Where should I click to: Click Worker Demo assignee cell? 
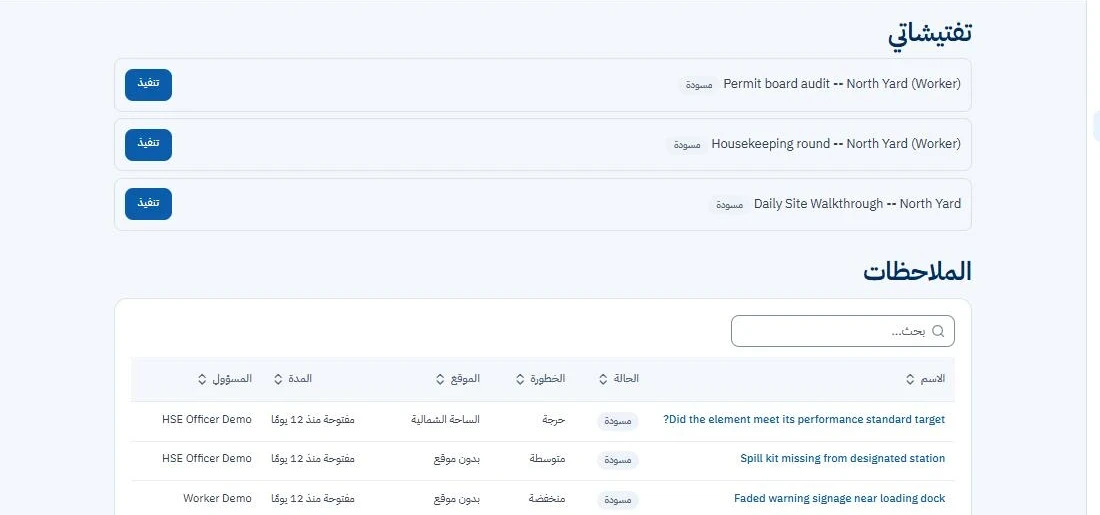tap(217, 498)
